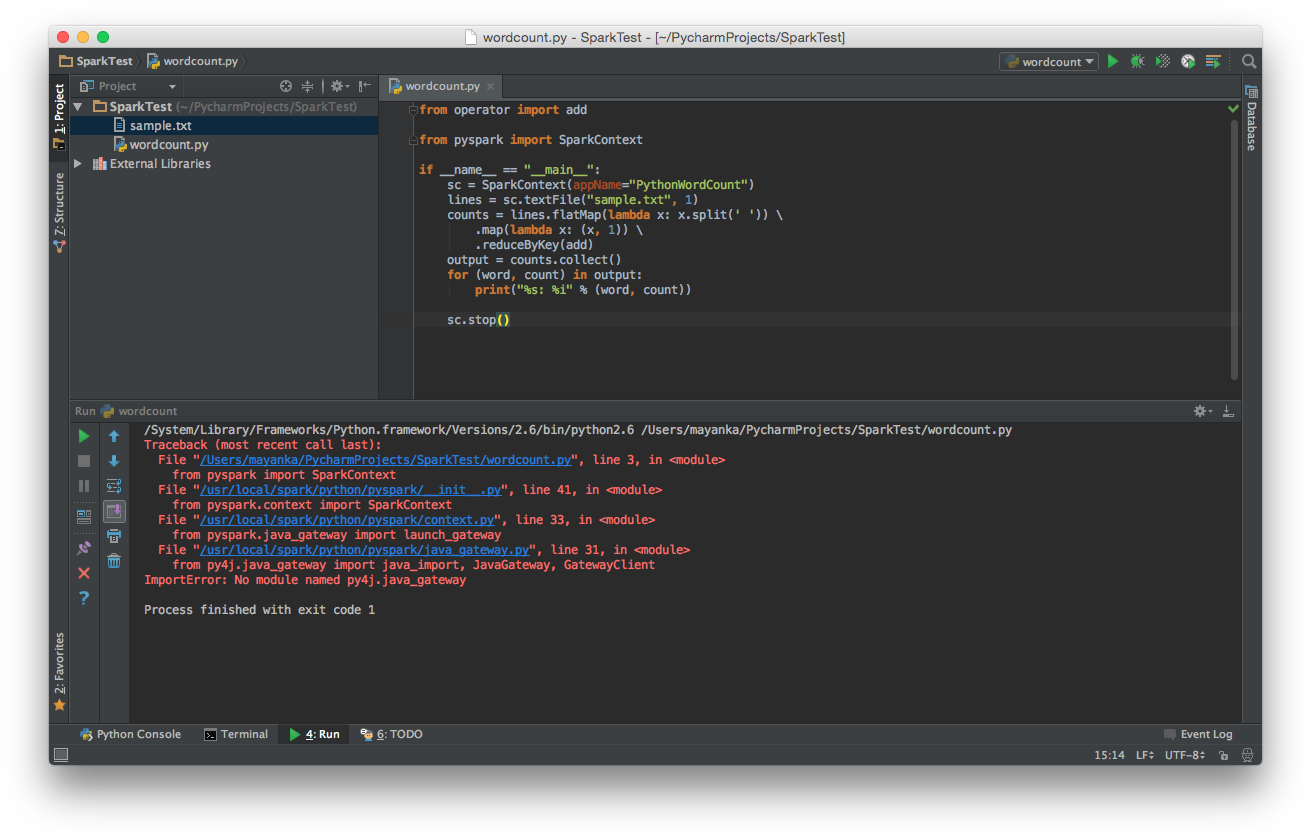Click the inspection OK checkmark in editor
The image size is (1310, 838).
click(1233, 108)
